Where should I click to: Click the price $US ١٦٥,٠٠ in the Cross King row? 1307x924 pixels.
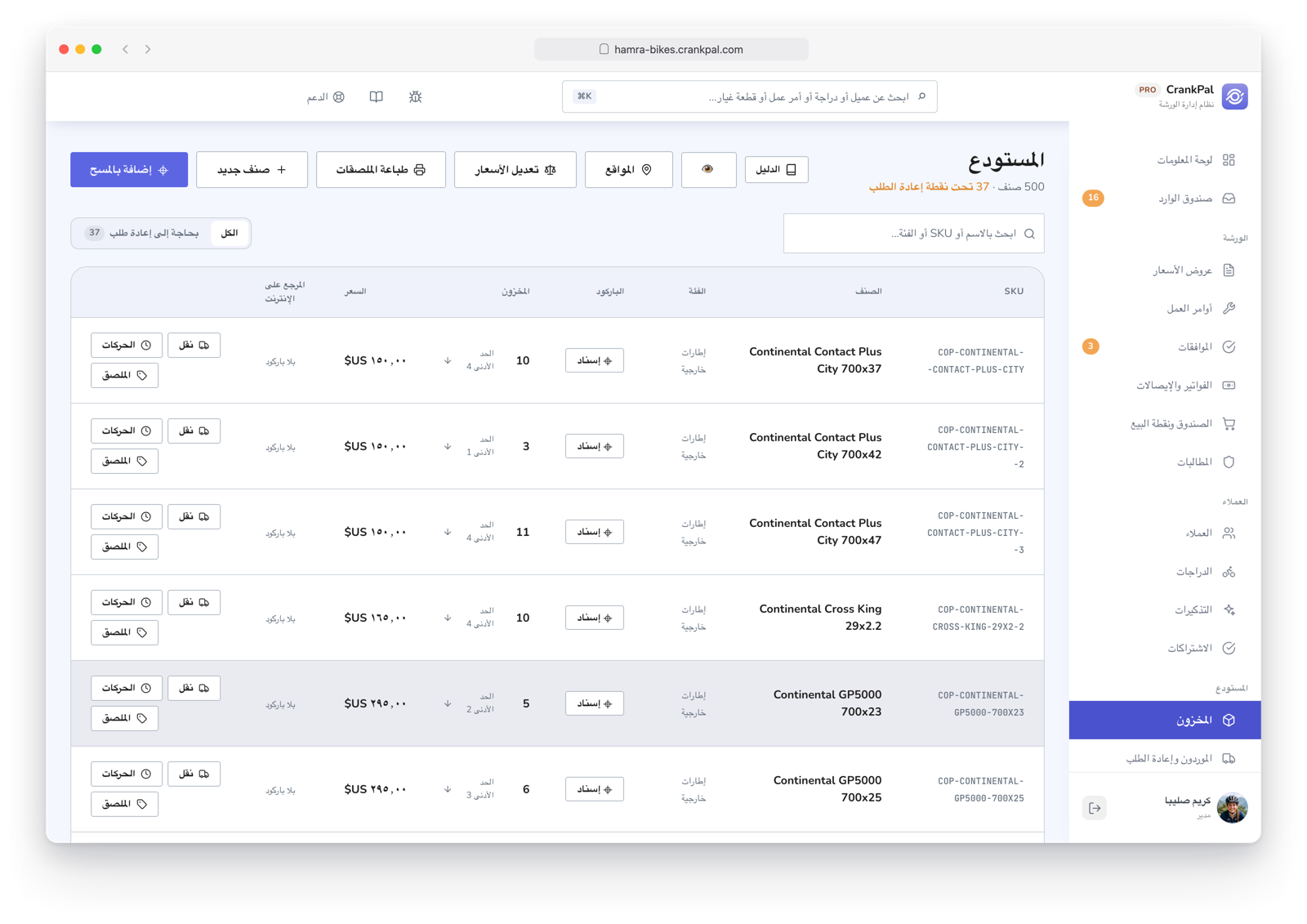pyautogui.click(x=375, y=618)
